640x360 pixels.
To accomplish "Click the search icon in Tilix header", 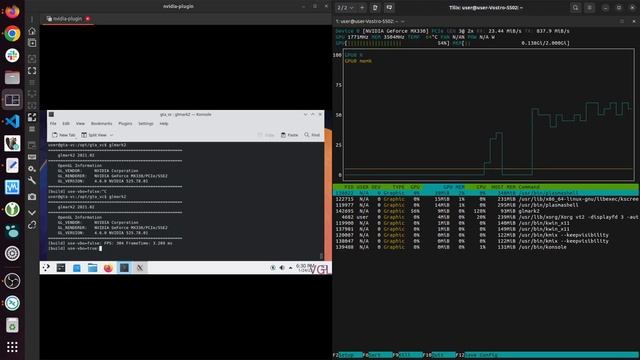I will [576, 7].
